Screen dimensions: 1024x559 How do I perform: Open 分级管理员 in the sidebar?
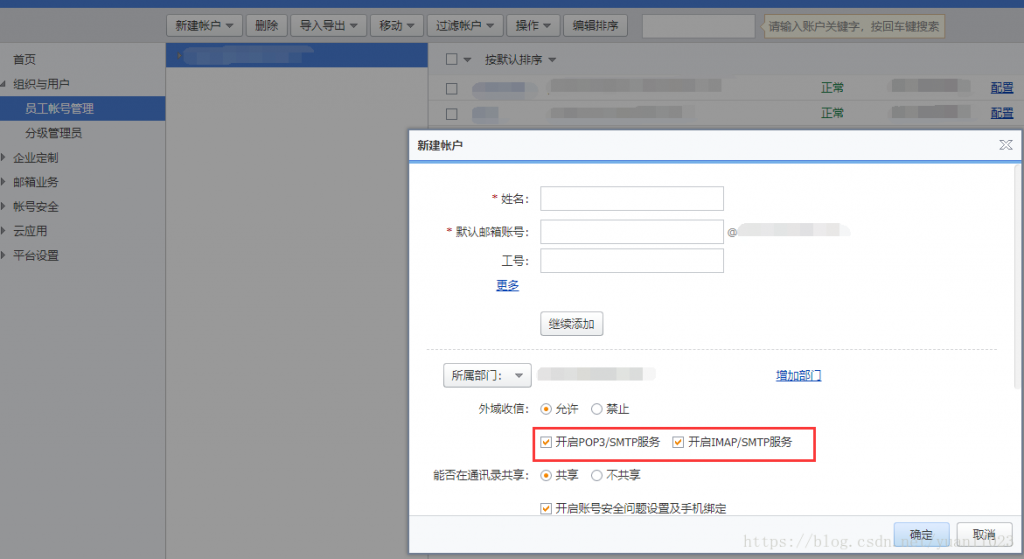coord(53,133)
